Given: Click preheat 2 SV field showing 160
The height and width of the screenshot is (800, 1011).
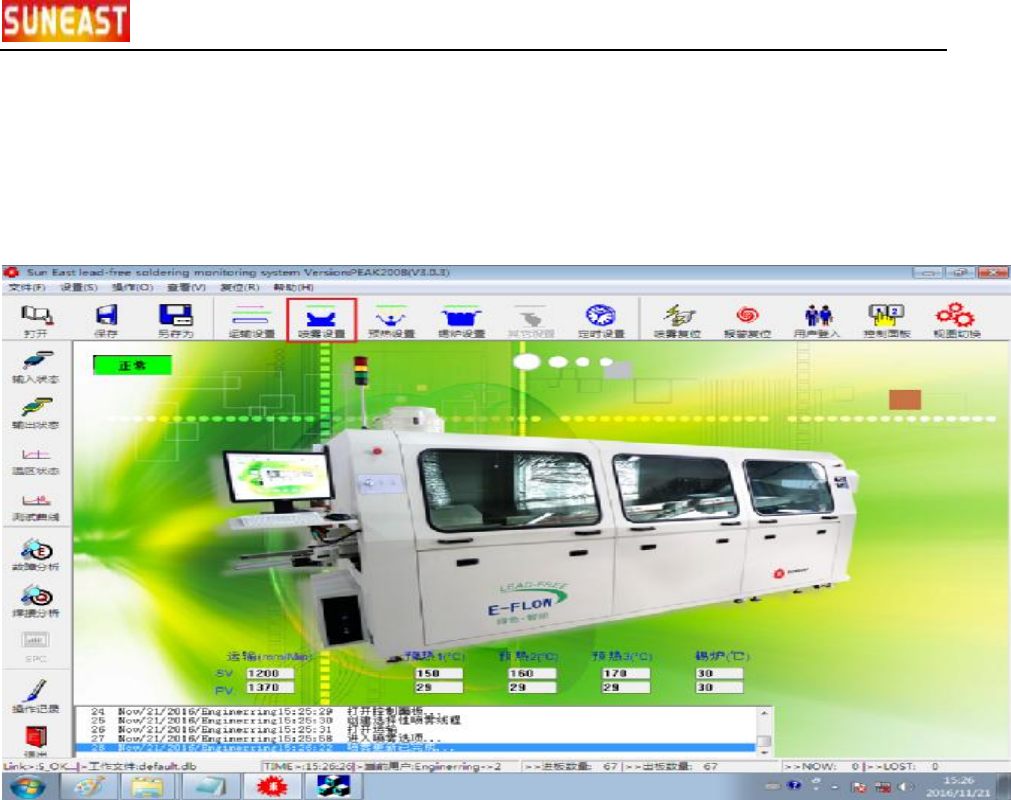Looking at the screenshot, I should click(532, 673).
